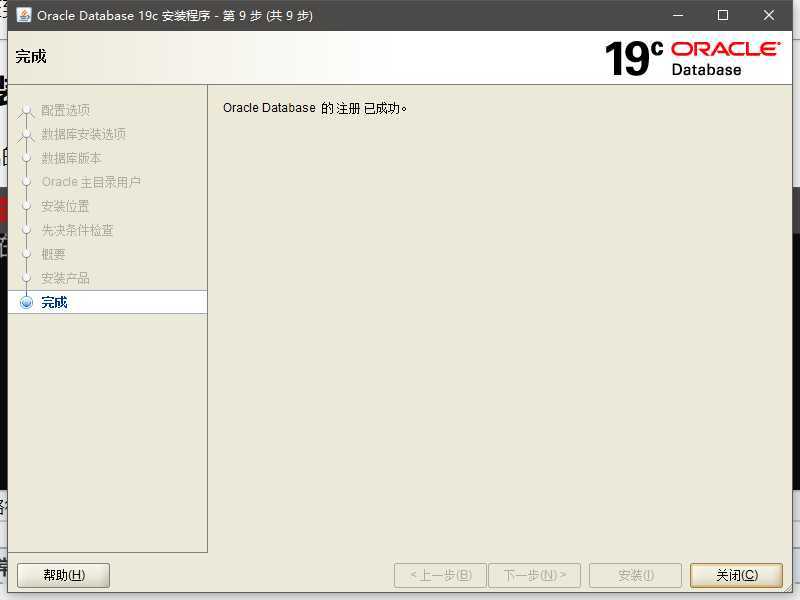Select the 数据库安装选项 step
Image resolution: width=800 pixels, height=600 pixels.
84,134
